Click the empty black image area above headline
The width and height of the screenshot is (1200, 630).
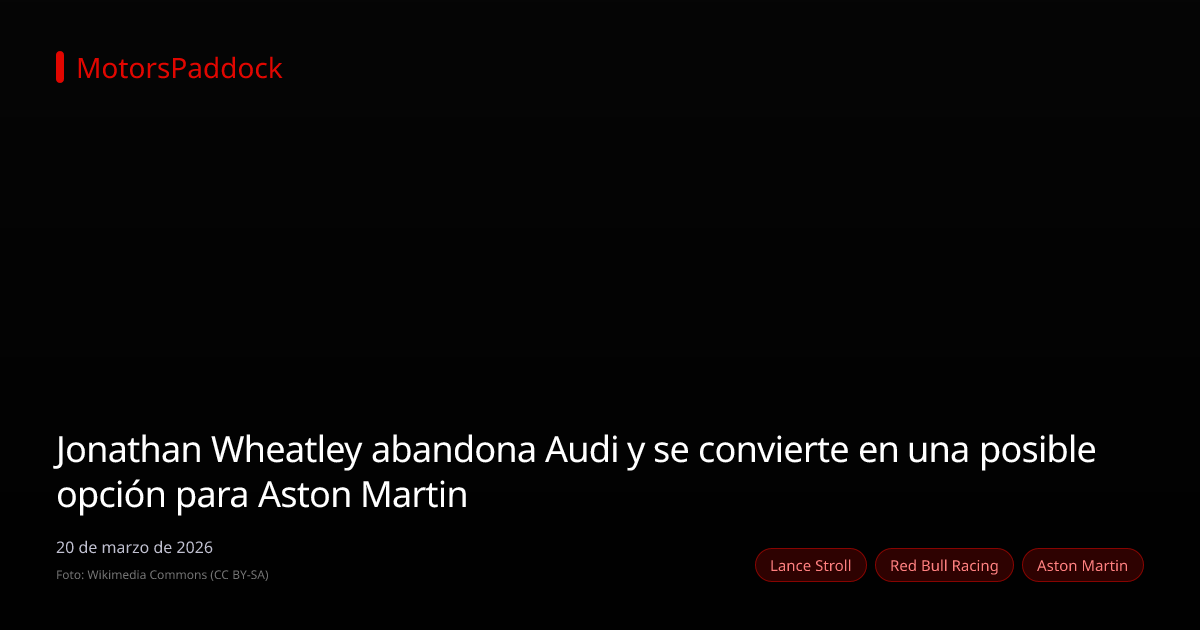[600, 250]
